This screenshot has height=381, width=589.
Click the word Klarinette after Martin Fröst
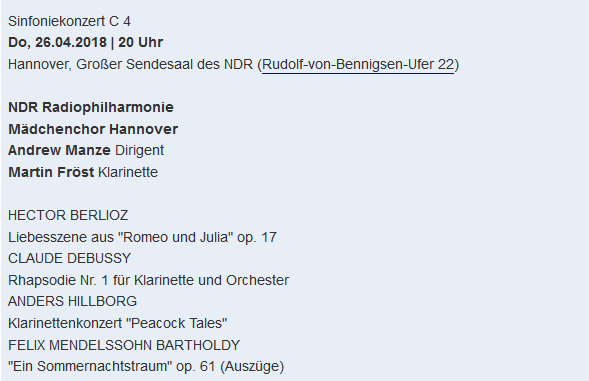(128, 172)
